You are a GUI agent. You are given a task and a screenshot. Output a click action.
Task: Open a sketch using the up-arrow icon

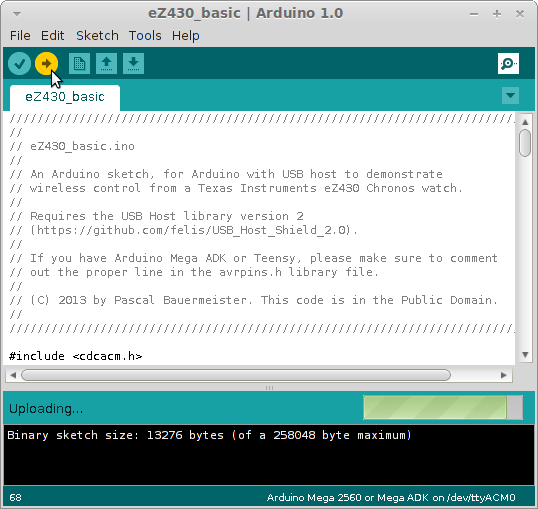tap(106, 63)
